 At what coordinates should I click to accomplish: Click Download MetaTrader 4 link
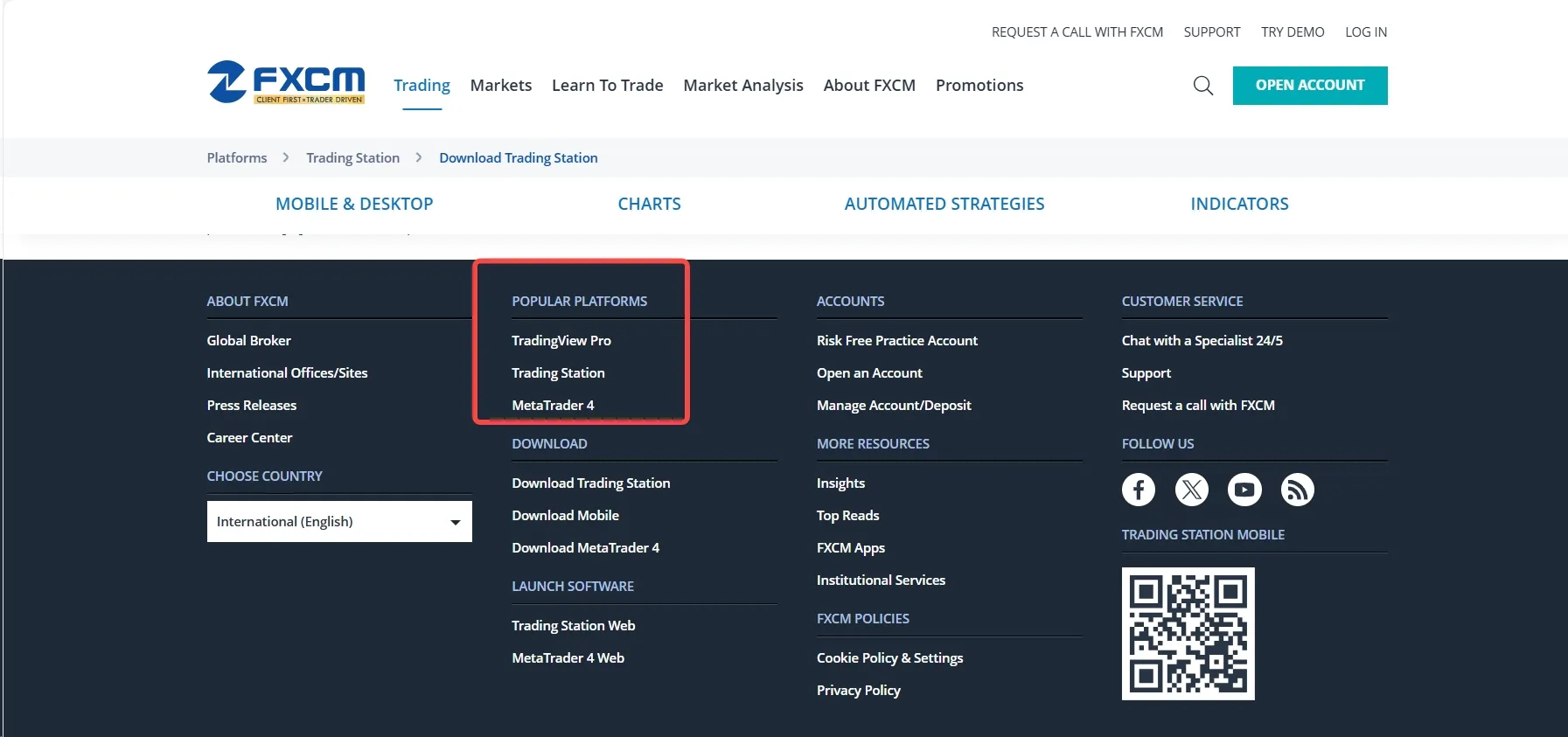(586, 548)
